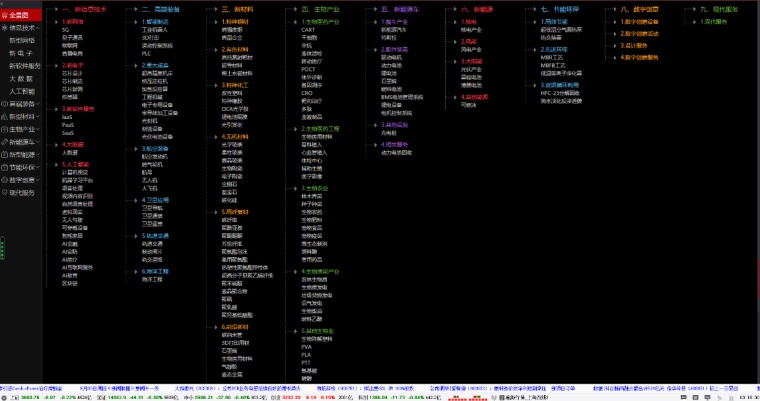Screen dimensions: 760x401
Task: Select IaaS under 新软件服务
Action: pos(67,117)
